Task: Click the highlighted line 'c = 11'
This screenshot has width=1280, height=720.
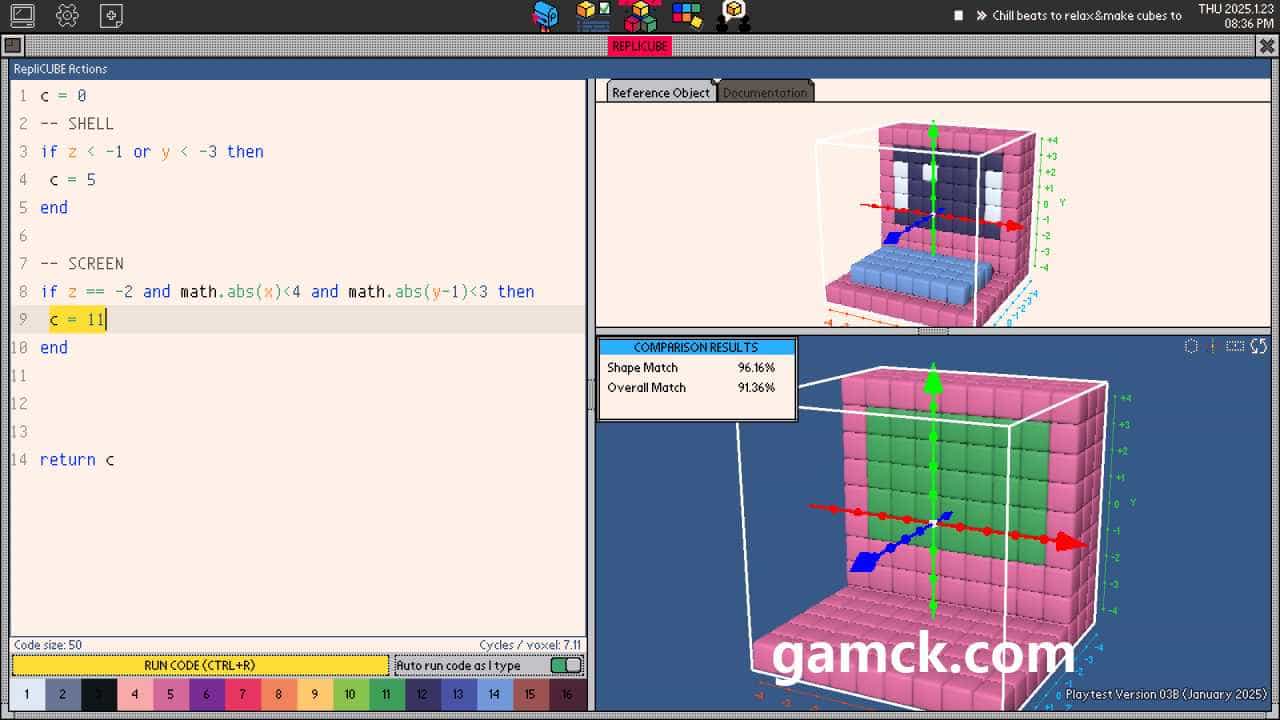Action: [x=78, y=320]
